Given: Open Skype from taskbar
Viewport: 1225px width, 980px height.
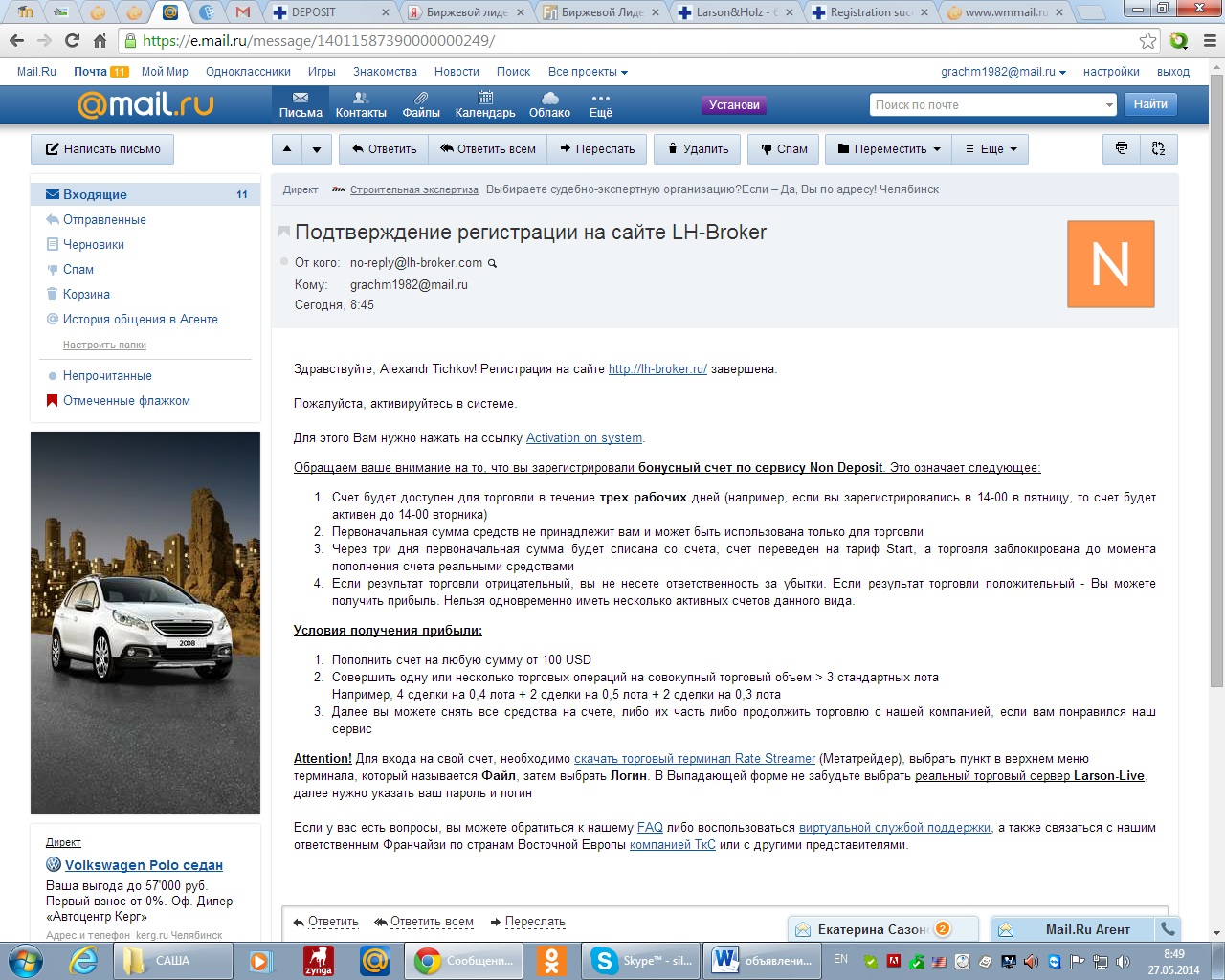Looking at the screenshot, I should 641,960.
